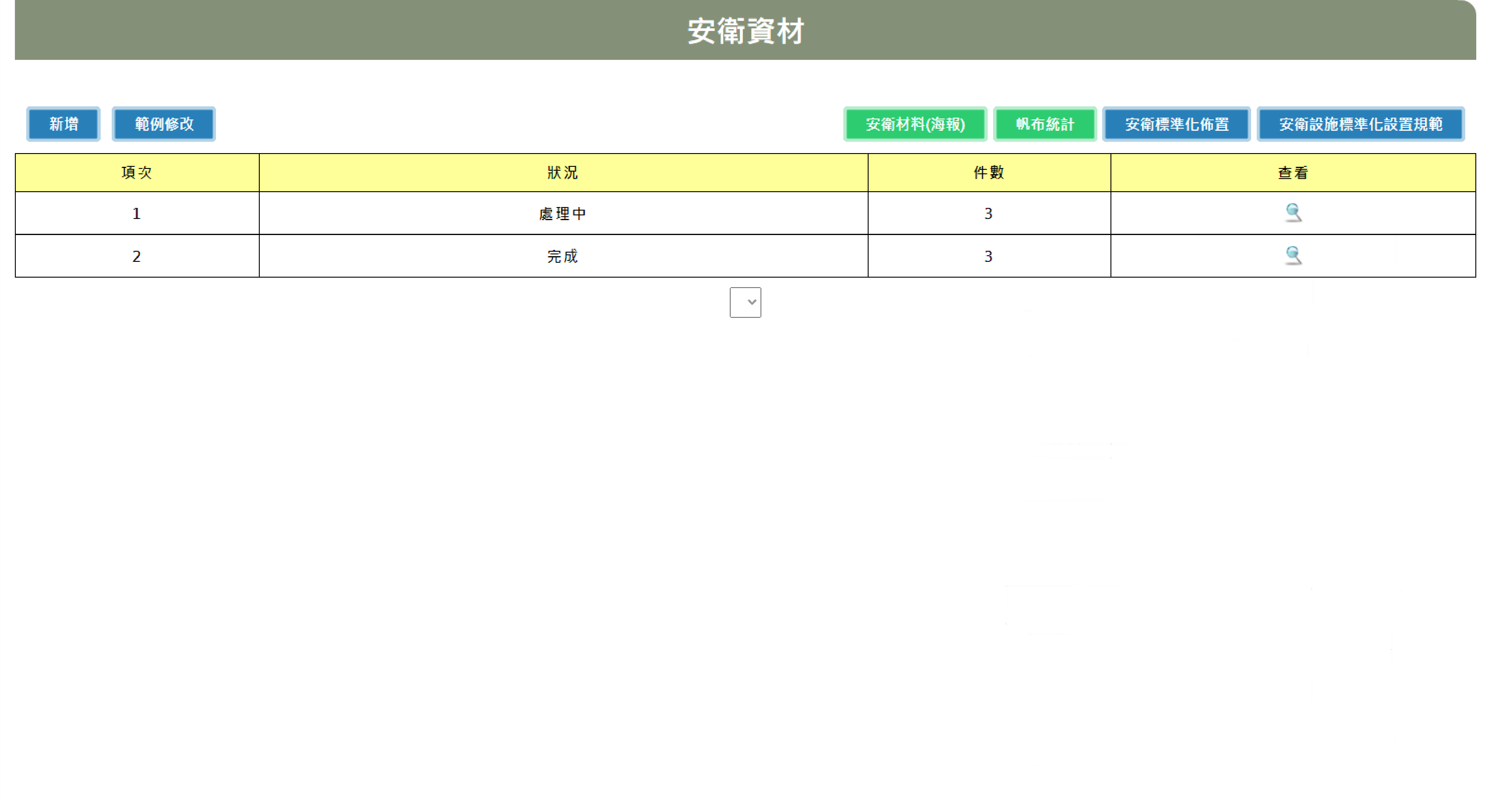Expand the page dropdown below the table

coord(745,302)
